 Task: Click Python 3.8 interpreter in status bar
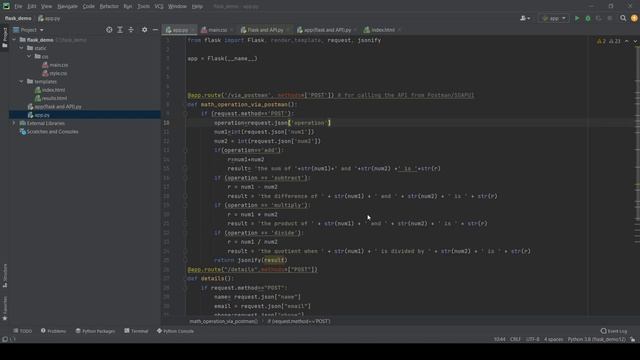click(596, 340)
